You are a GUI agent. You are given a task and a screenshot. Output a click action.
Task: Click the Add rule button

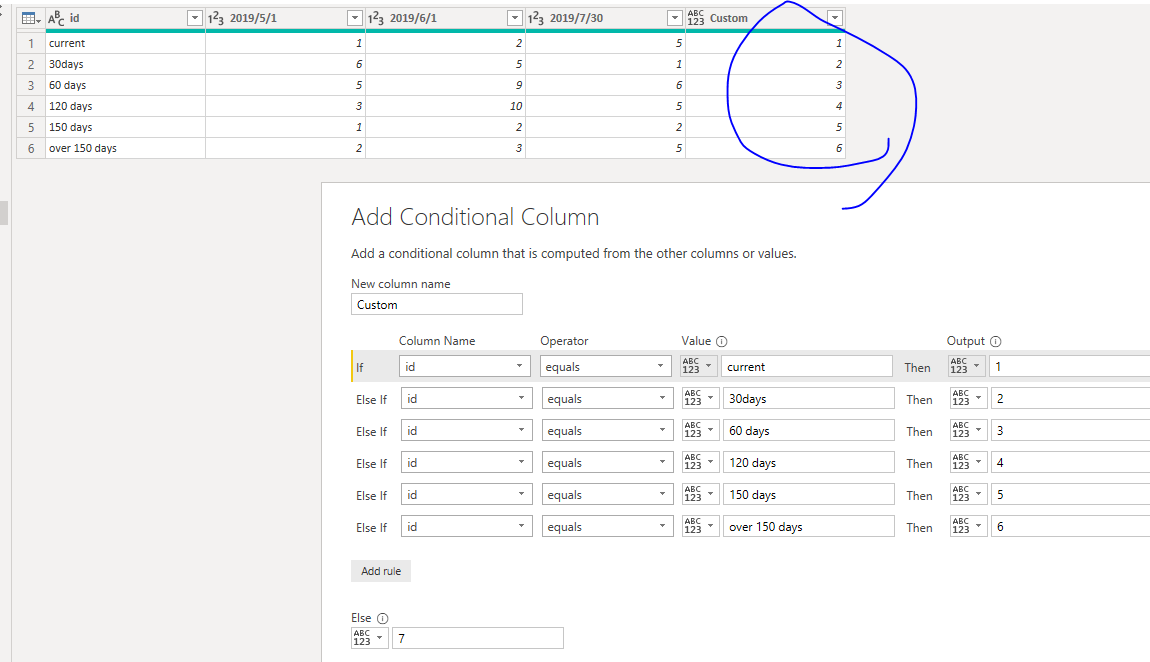click(x=381, y=571)
